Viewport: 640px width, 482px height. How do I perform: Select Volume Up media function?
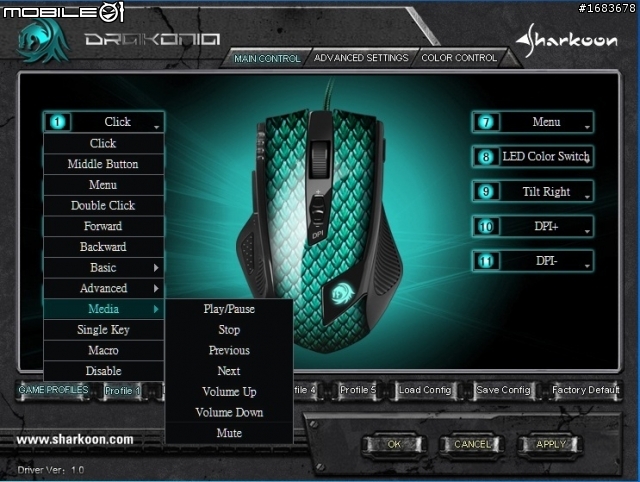click(x=229, y=392)
